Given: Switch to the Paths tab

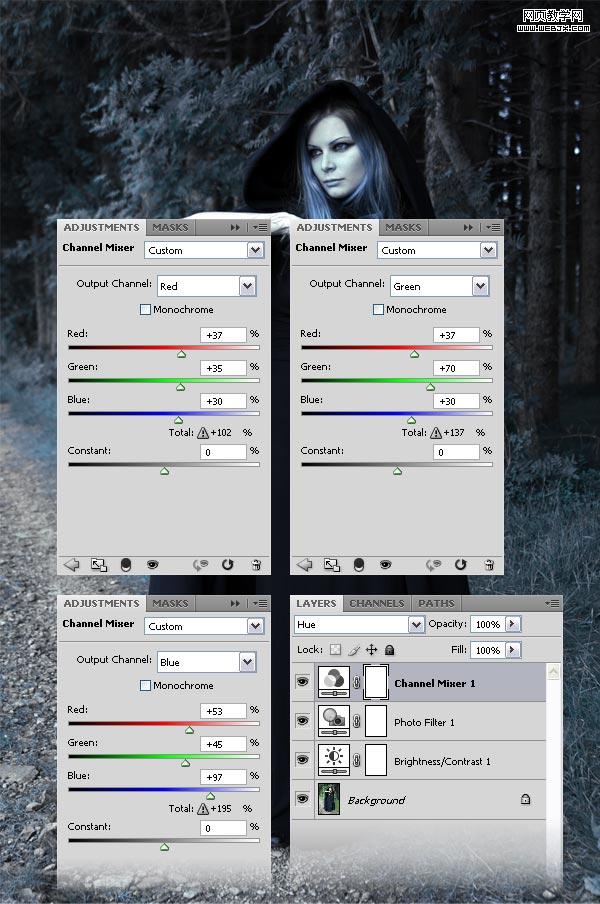Looking at the screenshot, I should point(436,603).
